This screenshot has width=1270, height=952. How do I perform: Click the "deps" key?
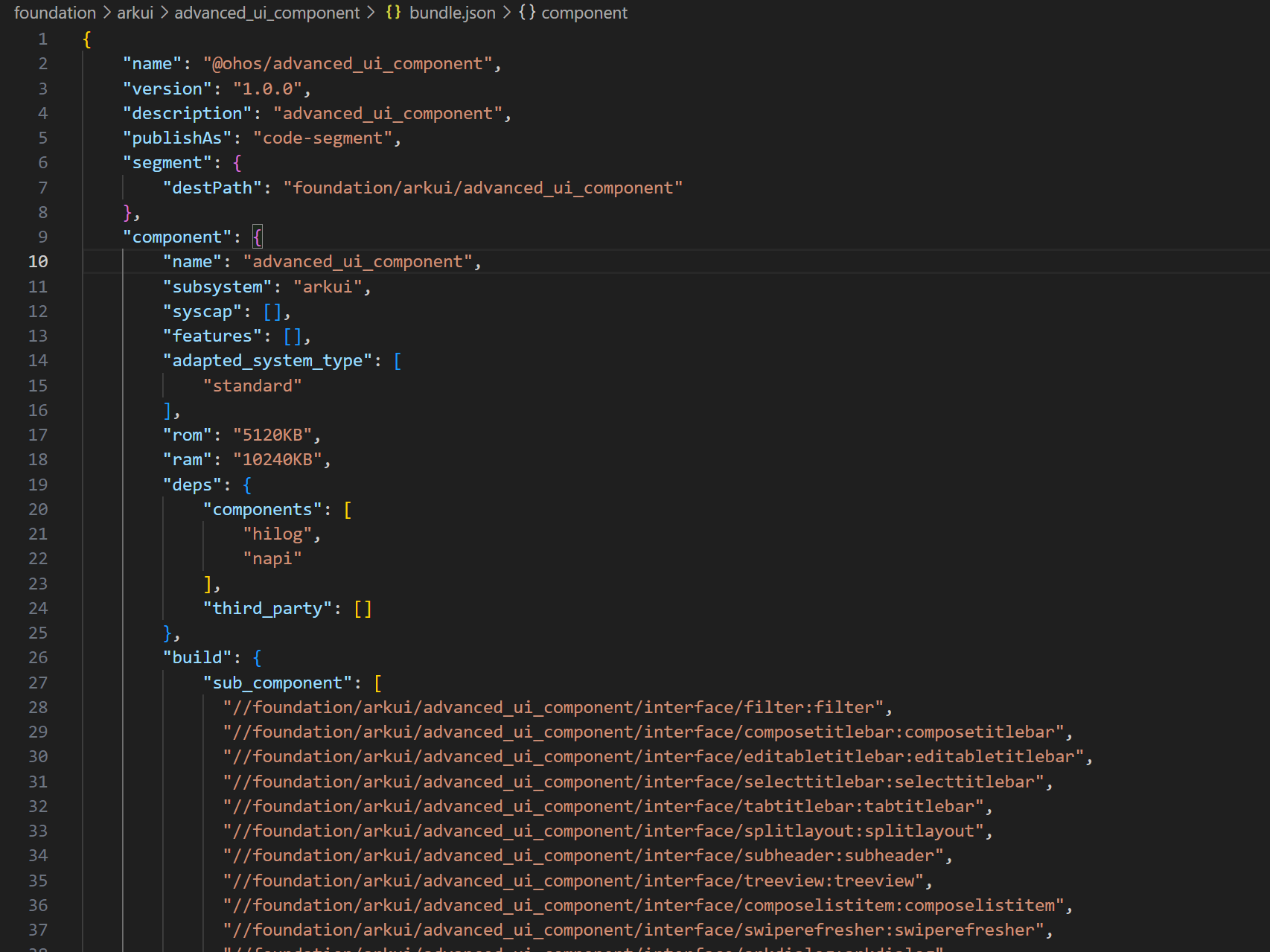(192, 485)
